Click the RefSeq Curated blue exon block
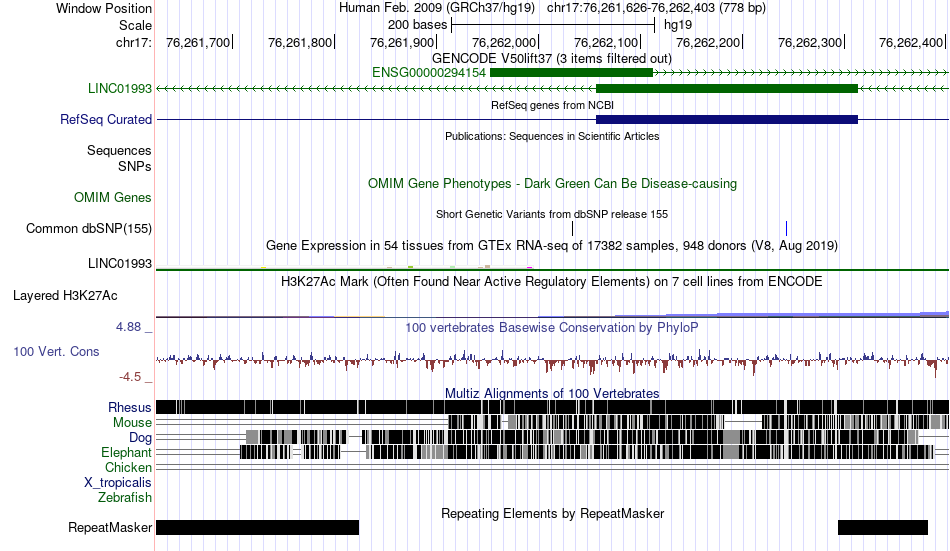950x551 pixels. coord(727,119)
